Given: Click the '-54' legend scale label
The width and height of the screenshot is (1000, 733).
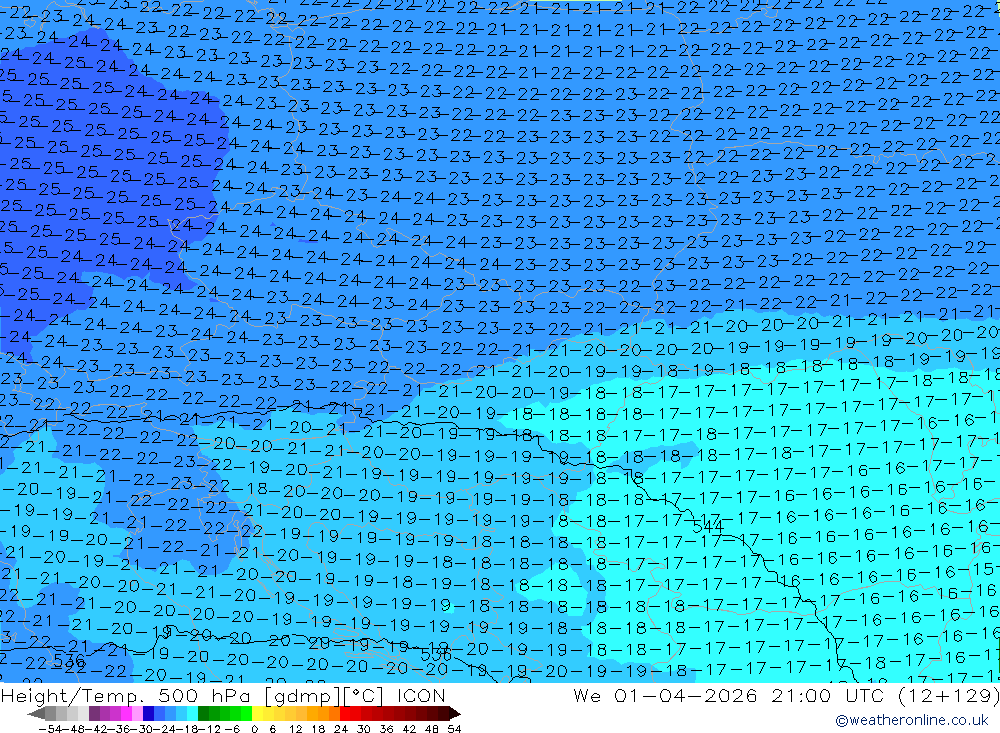Looking at the screenshot, I should click(50, 729).
